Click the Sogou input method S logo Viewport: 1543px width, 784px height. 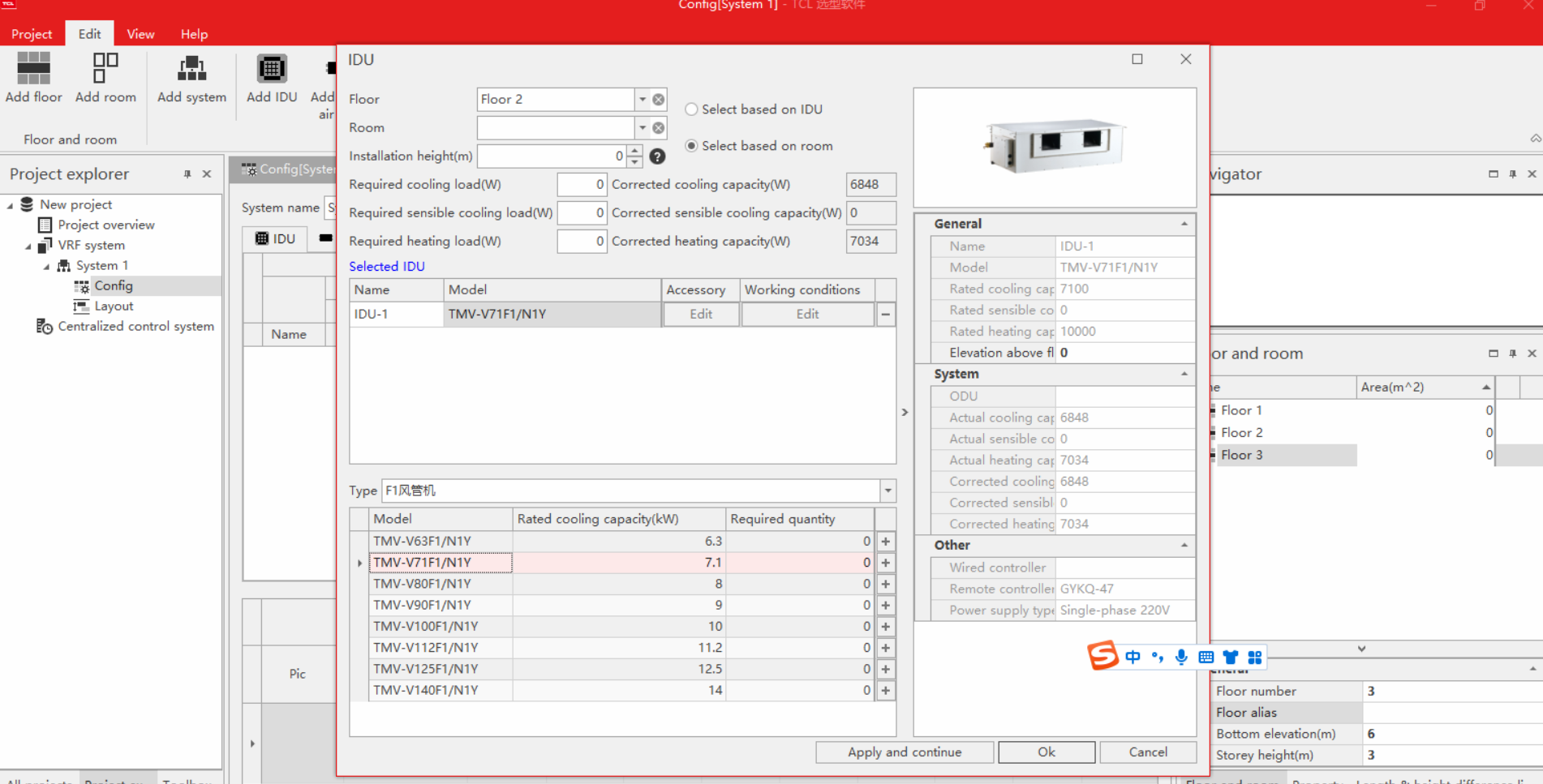[1103, 655]
